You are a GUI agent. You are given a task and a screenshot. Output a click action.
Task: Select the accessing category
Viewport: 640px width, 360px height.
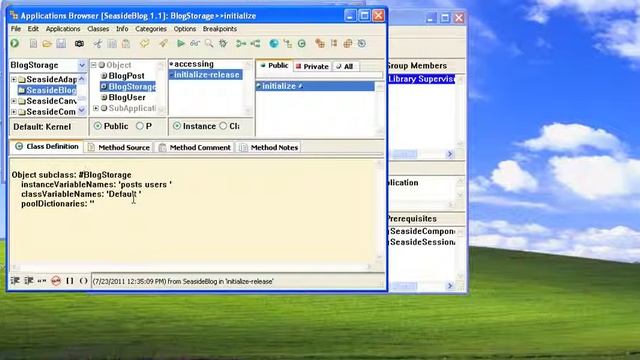tap(194, 64)
